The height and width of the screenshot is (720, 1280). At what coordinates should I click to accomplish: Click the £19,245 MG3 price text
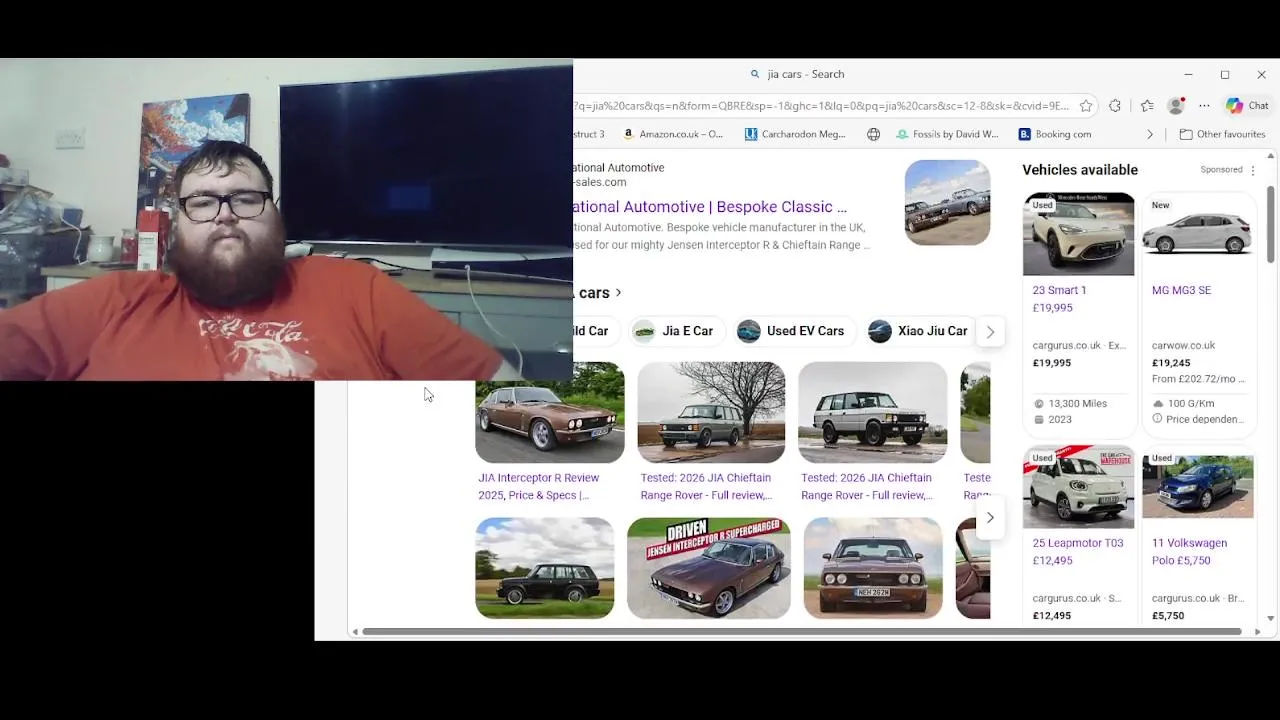[x=1171, y=363]
